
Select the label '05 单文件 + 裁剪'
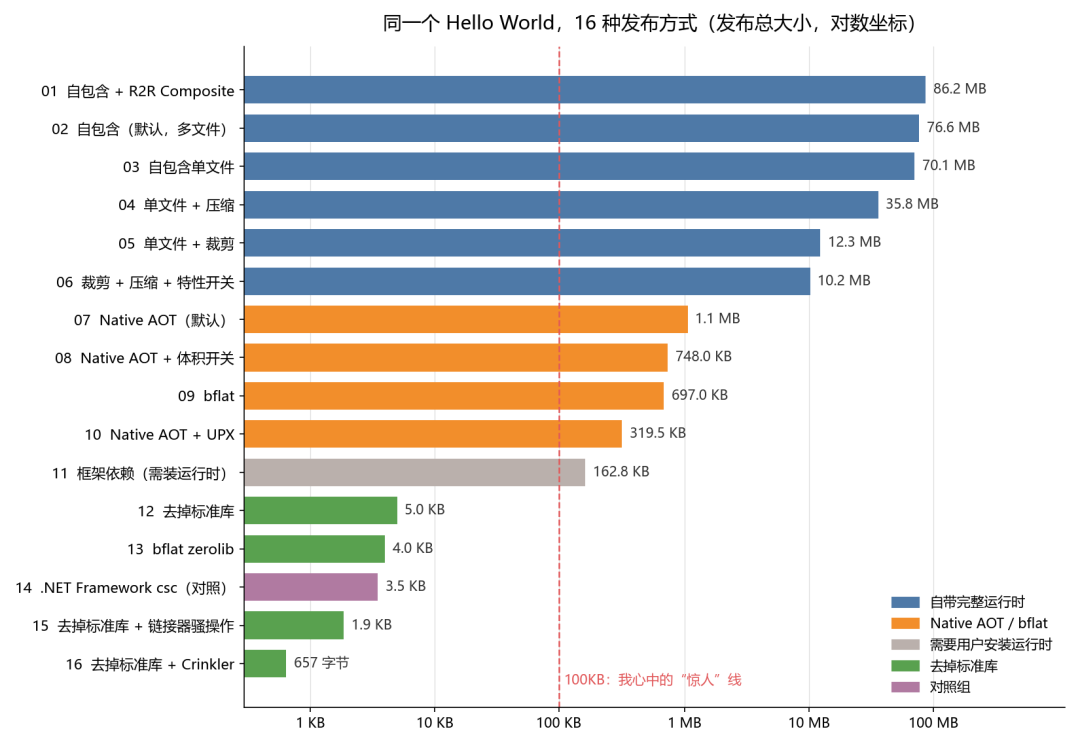click(x=176, y=243)
